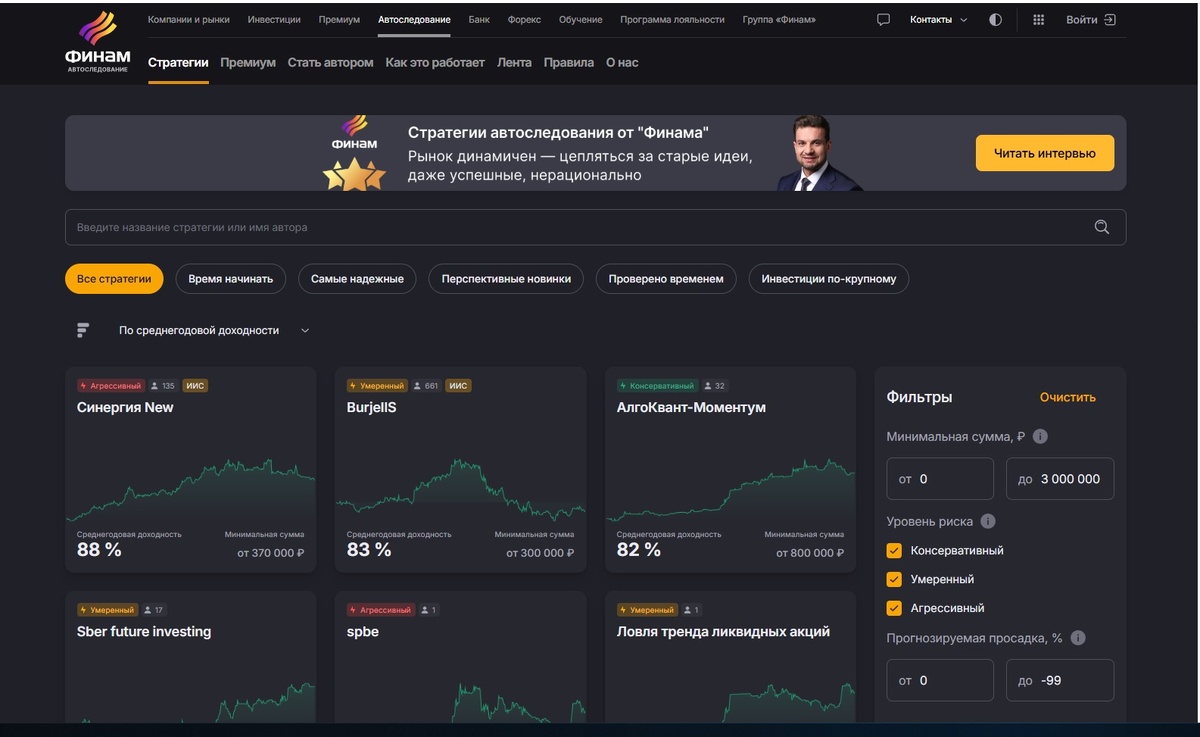Open the Синергия New strategy chart
Screen dimensions: 1200x737
191,490
